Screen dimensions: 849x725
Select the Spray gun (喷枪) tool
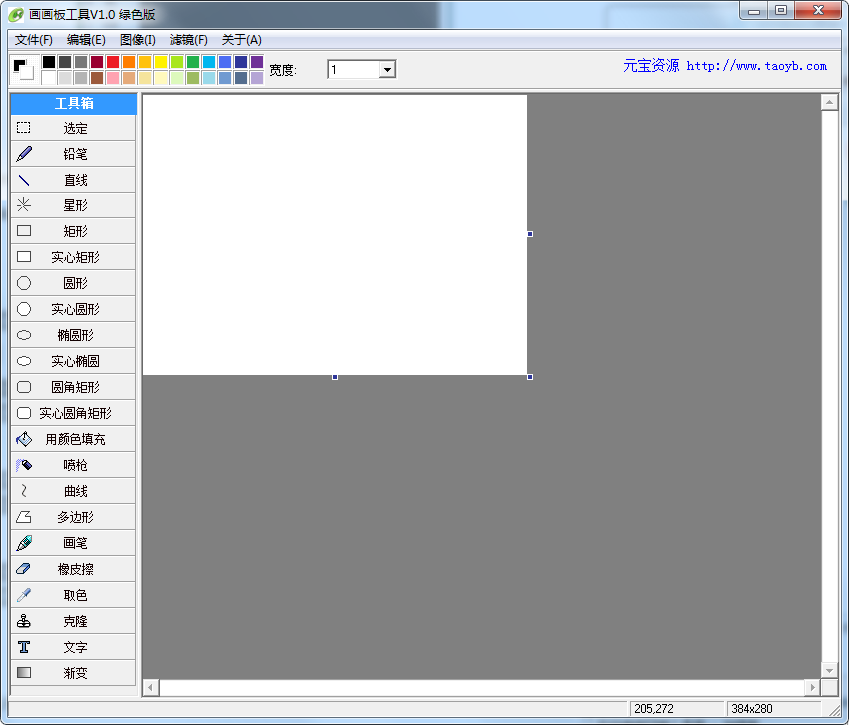(73, 465)
